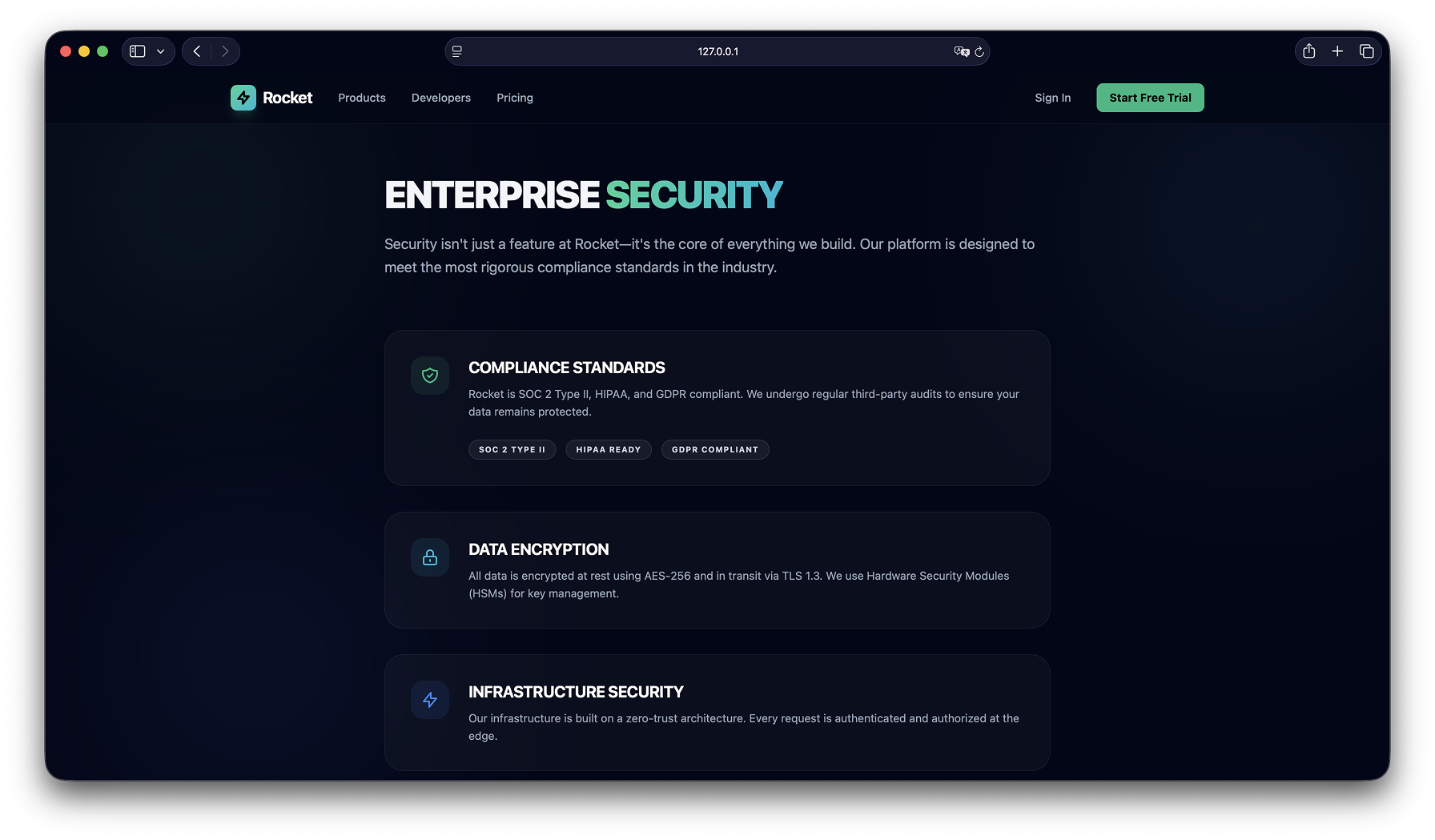Click the lightning icon beside Infrastructure Security
1435x840 pixels.
point(430,699)
